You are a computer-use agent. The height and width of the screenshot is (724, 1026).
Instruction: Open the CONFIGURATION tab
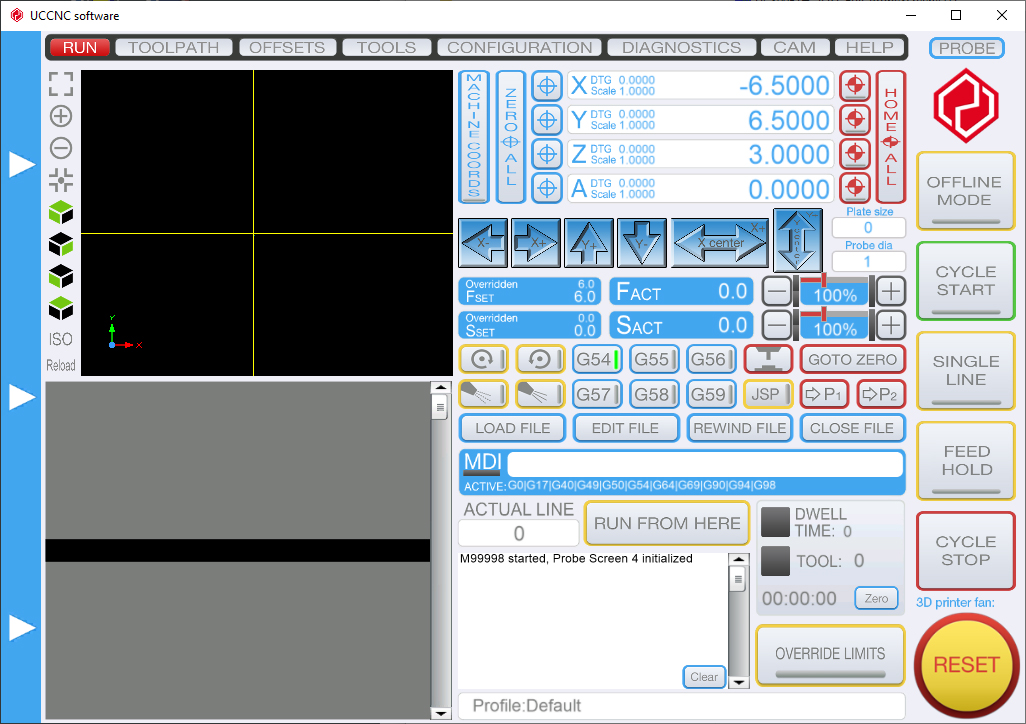[519, 47]
